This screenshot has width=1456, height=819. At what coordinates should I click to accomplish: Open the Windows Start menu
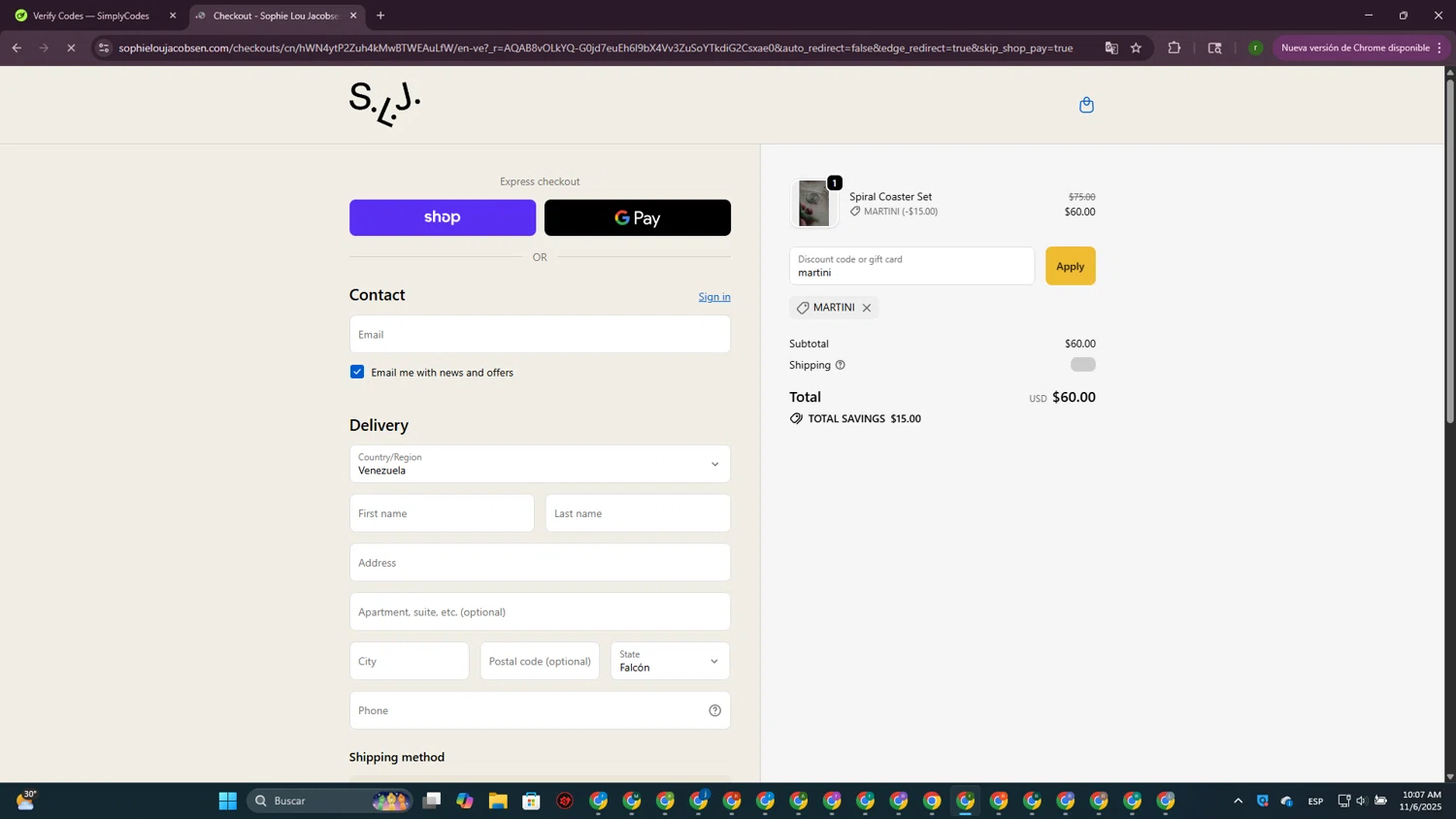[x=228, y=801]
